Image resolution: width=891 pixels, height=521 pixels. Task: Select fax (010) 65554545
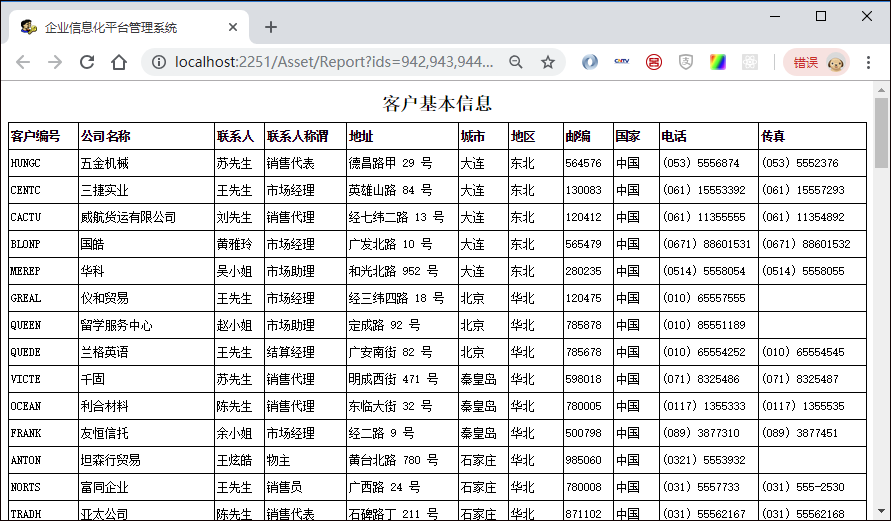pyautogui.click(x=803, y=352)
